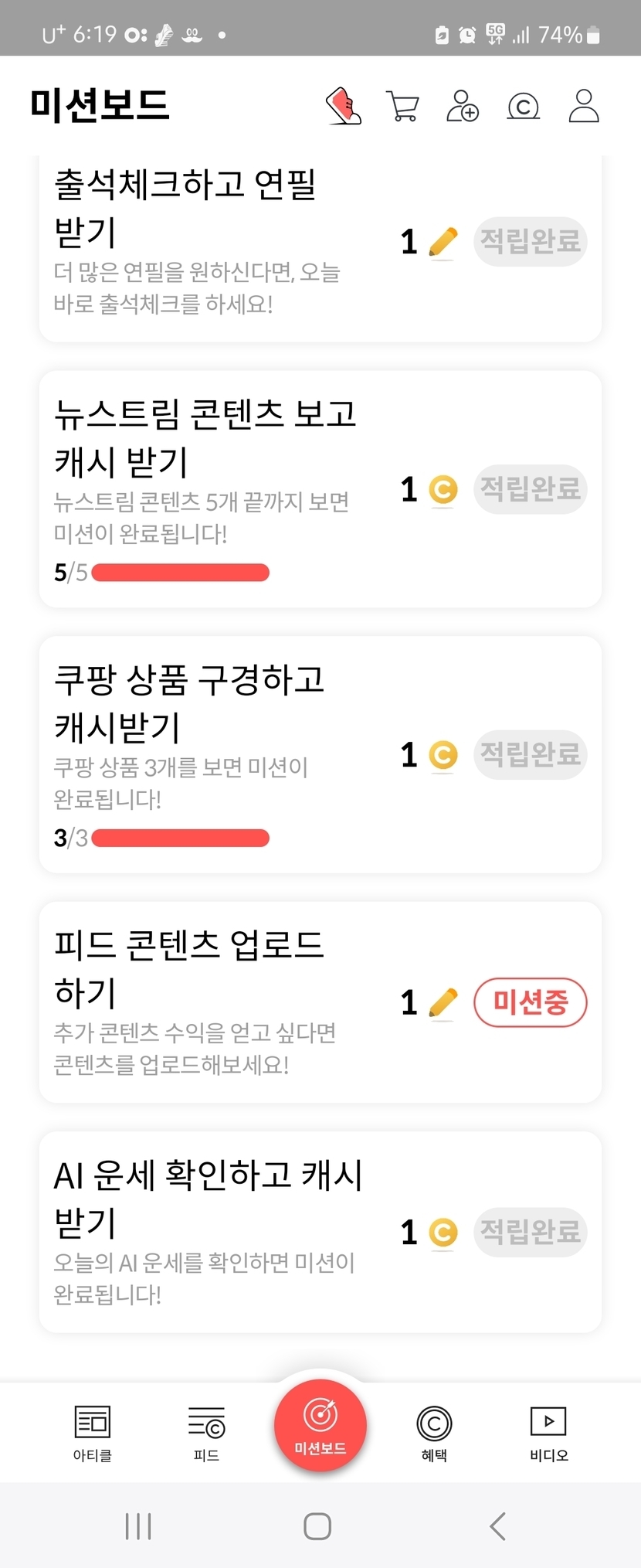Click the Coupang 3/3 progress bar
The image size is (641, 1568).
(x=180, y=838)
